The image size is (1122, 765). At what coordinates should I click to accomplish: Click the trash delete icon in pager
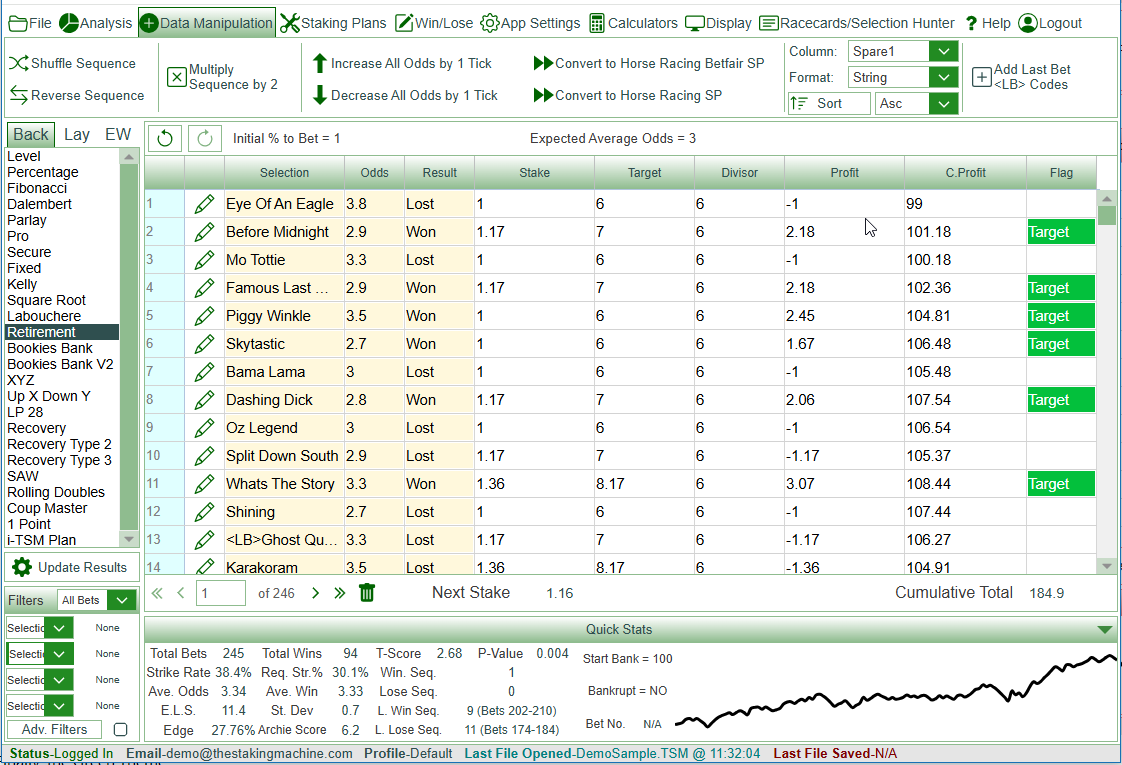click(367, 593)
